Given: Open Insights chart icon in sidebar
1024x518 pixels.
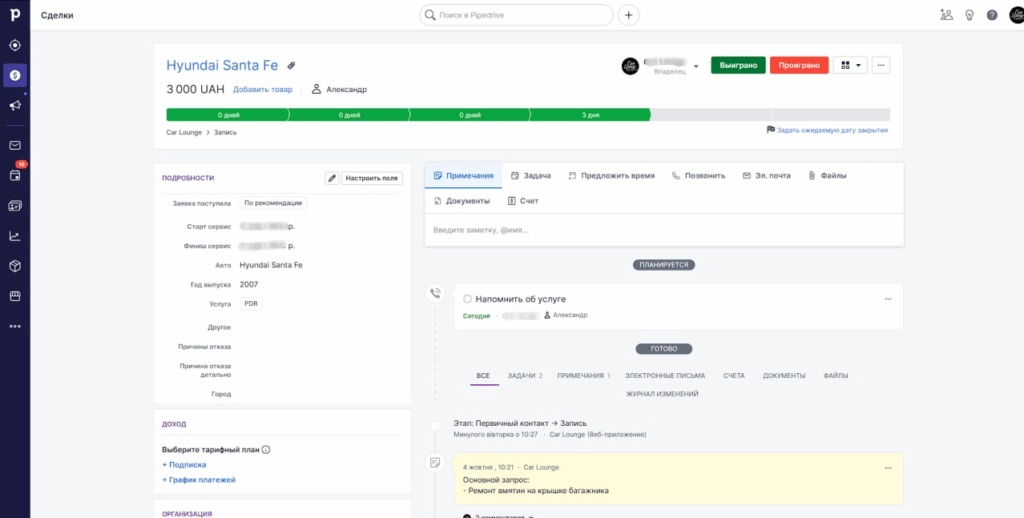Looking at the screenshot, I should click(14, 236).
